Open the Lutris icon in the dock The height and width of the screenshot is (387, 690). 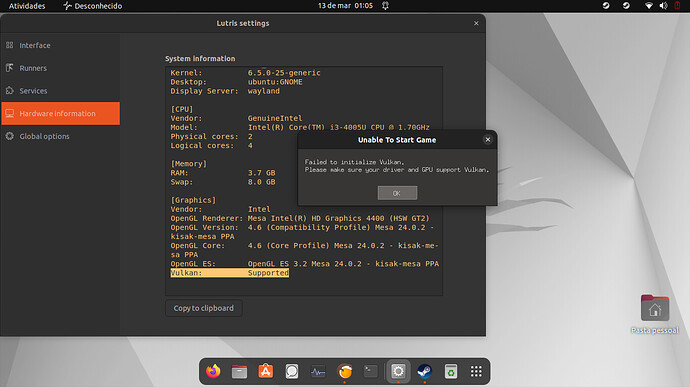click(x=345, y=372)
